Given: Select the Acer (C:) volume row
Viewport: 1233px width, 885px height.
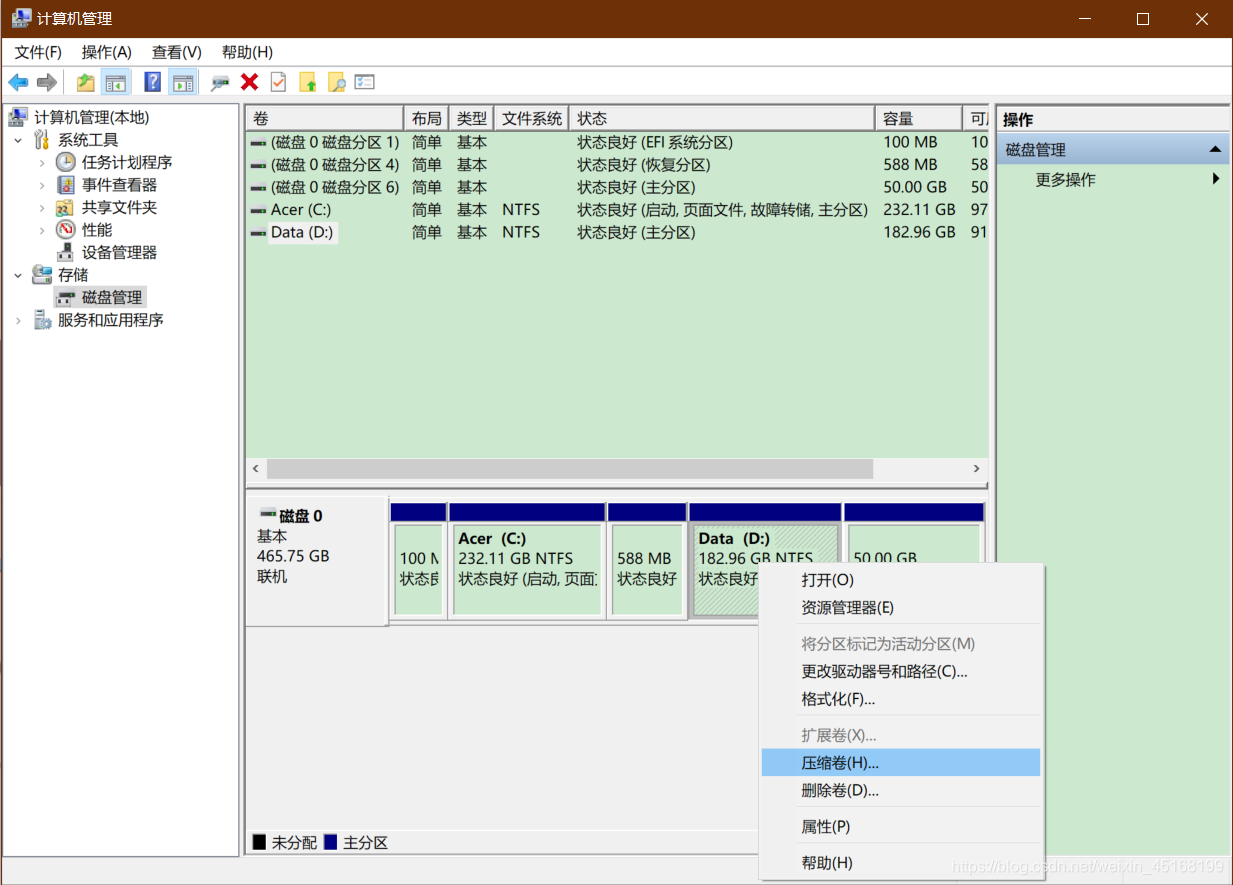Looking at the screenshot, I should pos(616,210).
